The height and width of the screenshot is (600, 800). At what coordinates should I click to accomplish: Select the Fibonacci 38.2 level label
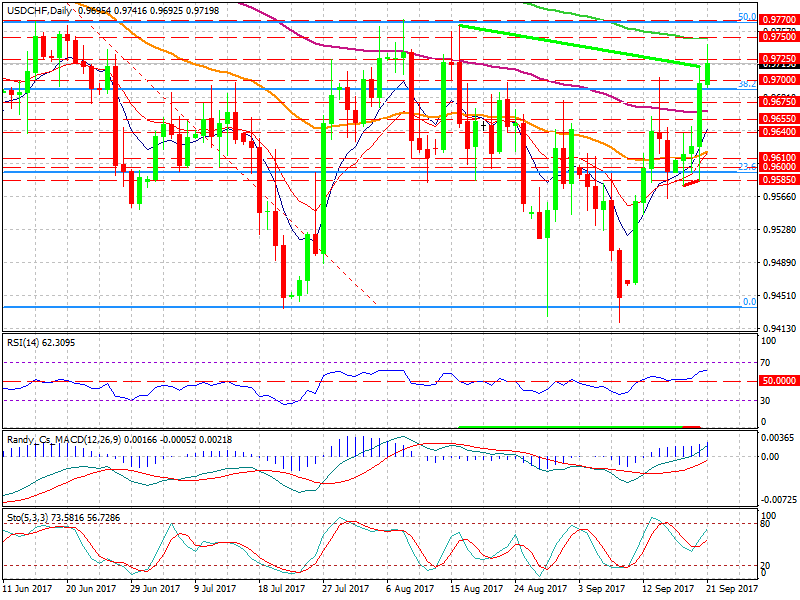(x=746, y=85)
